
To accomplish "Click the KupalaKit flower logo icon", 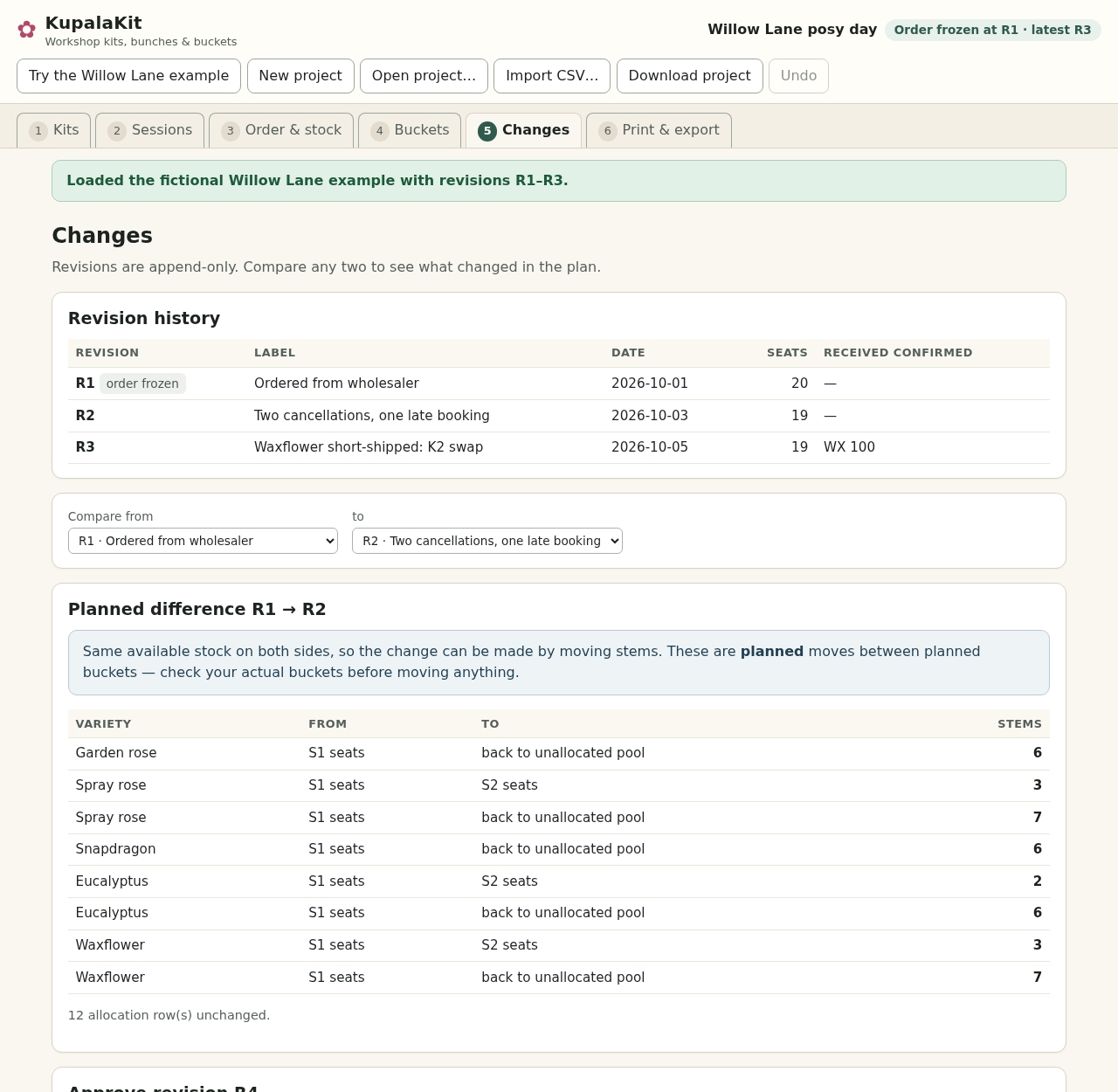I will (27, 30).
